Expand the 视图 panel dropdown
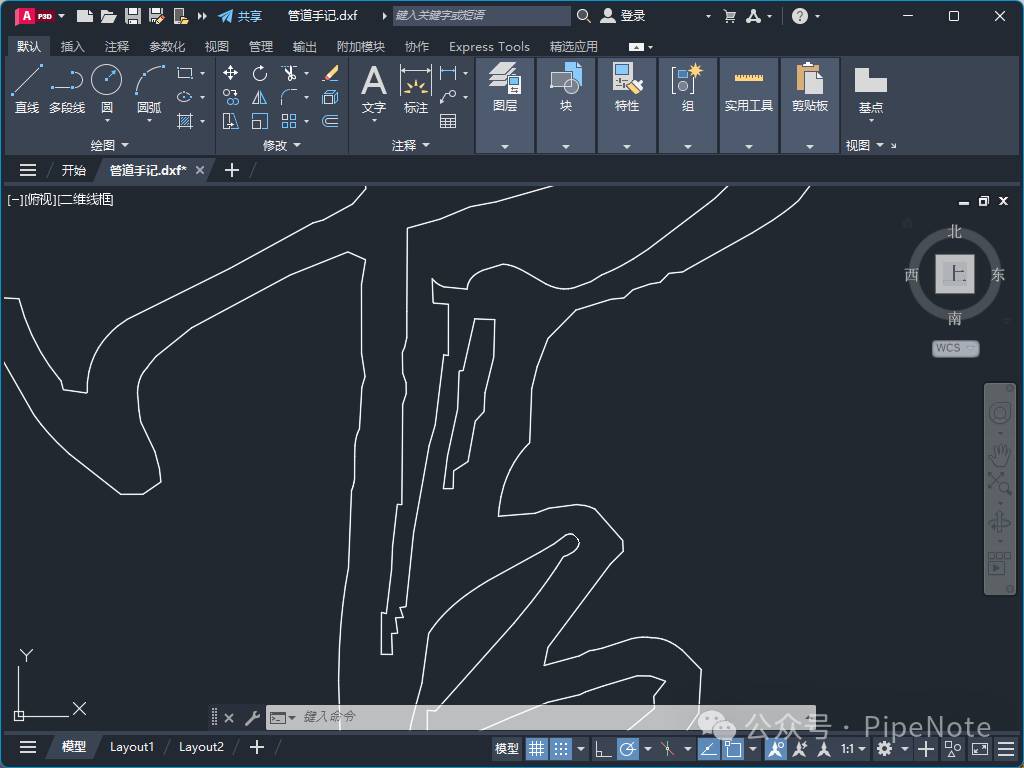Image resolution: width=1024 pixels, height=768 pixels. [865, 145]
